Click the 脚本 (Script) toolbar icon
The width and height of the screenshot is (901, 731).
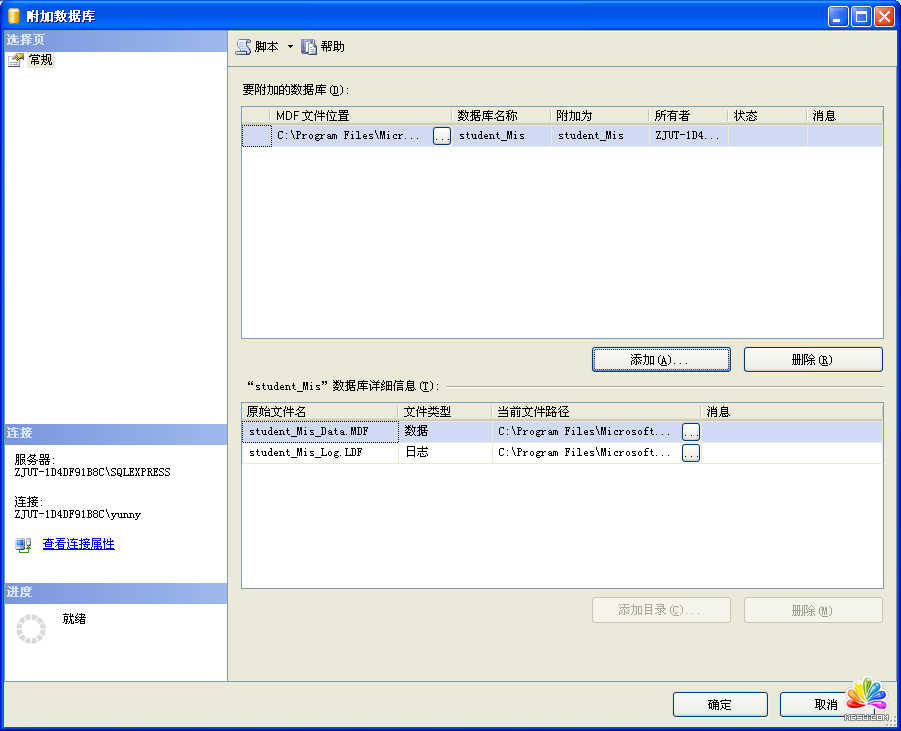pyautogui.click(x=243, y=47)
